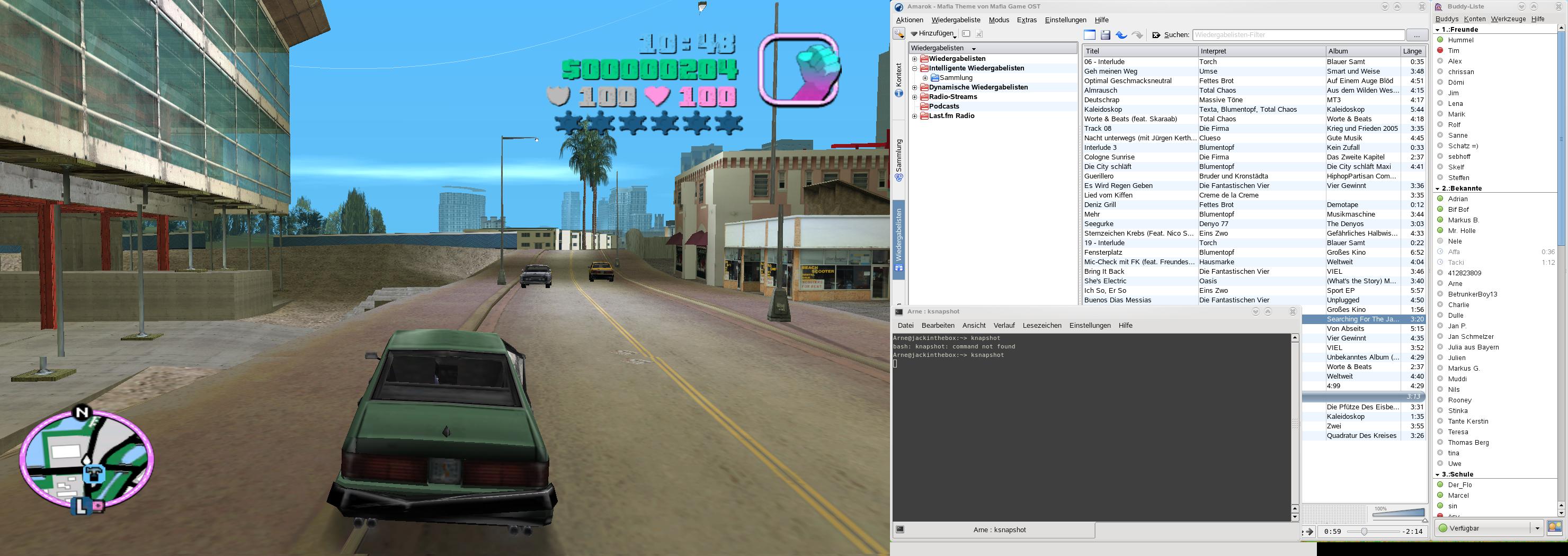Collapse the 3.:Schule buddy group

[1439, 474]
